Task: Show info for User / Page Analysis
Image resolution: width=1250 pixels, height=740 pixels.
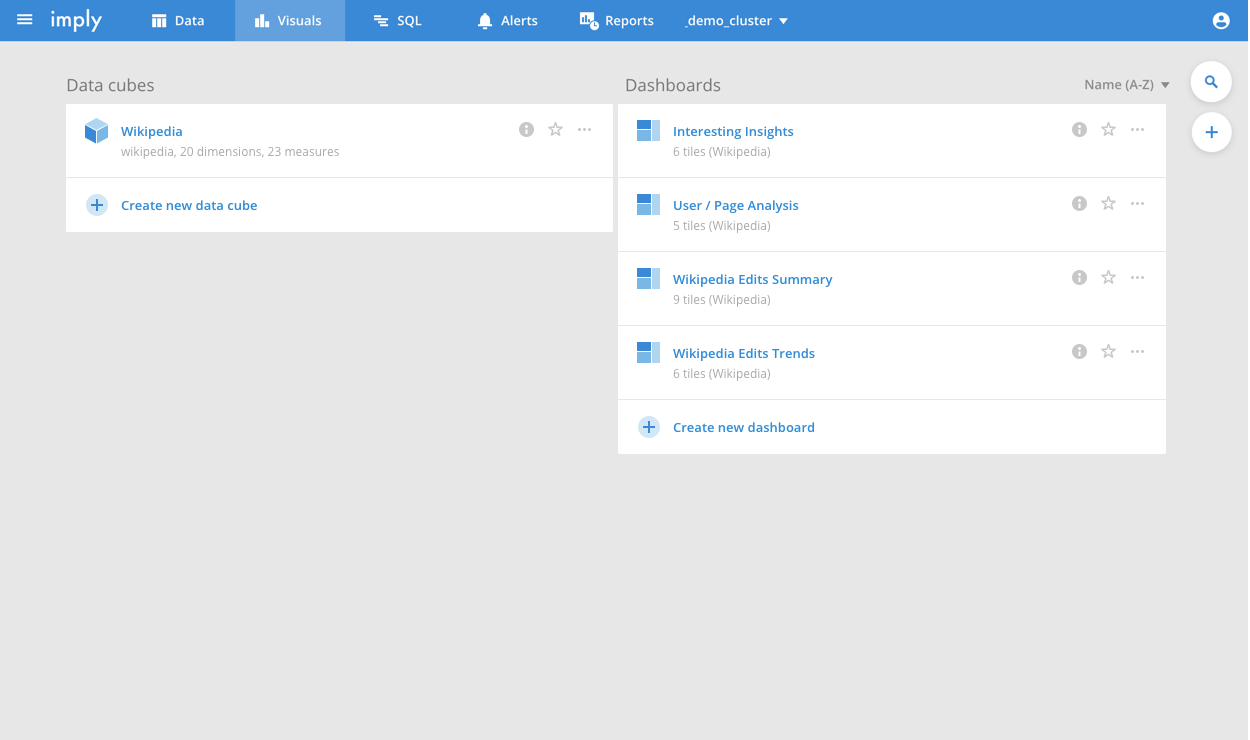Action: pos(1079,203)
